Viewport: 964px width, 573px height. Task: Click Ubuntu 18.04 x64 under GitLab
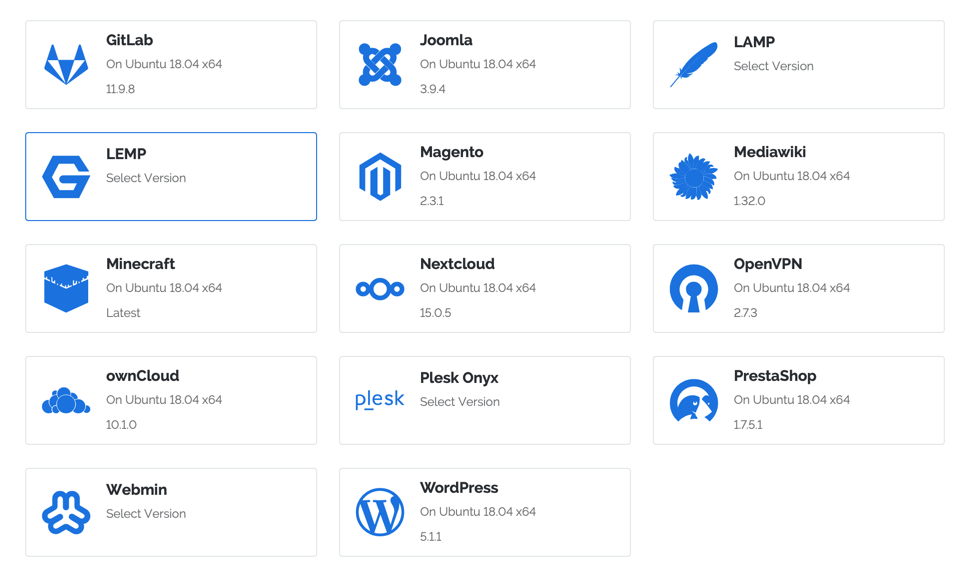click(x=173, y=64)
